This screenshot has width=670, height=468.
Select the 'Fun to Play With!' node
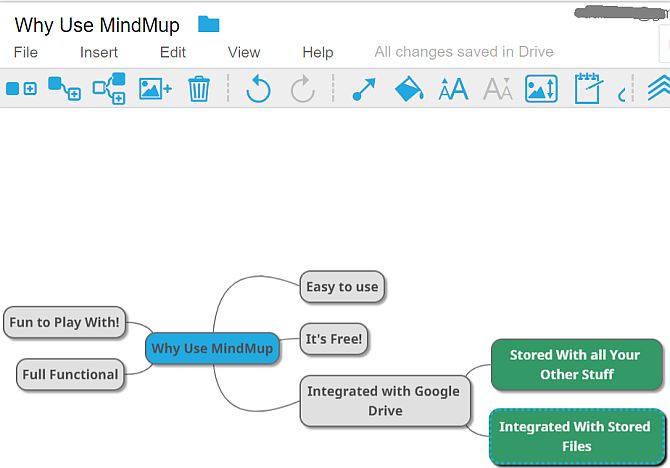(65, 322)
